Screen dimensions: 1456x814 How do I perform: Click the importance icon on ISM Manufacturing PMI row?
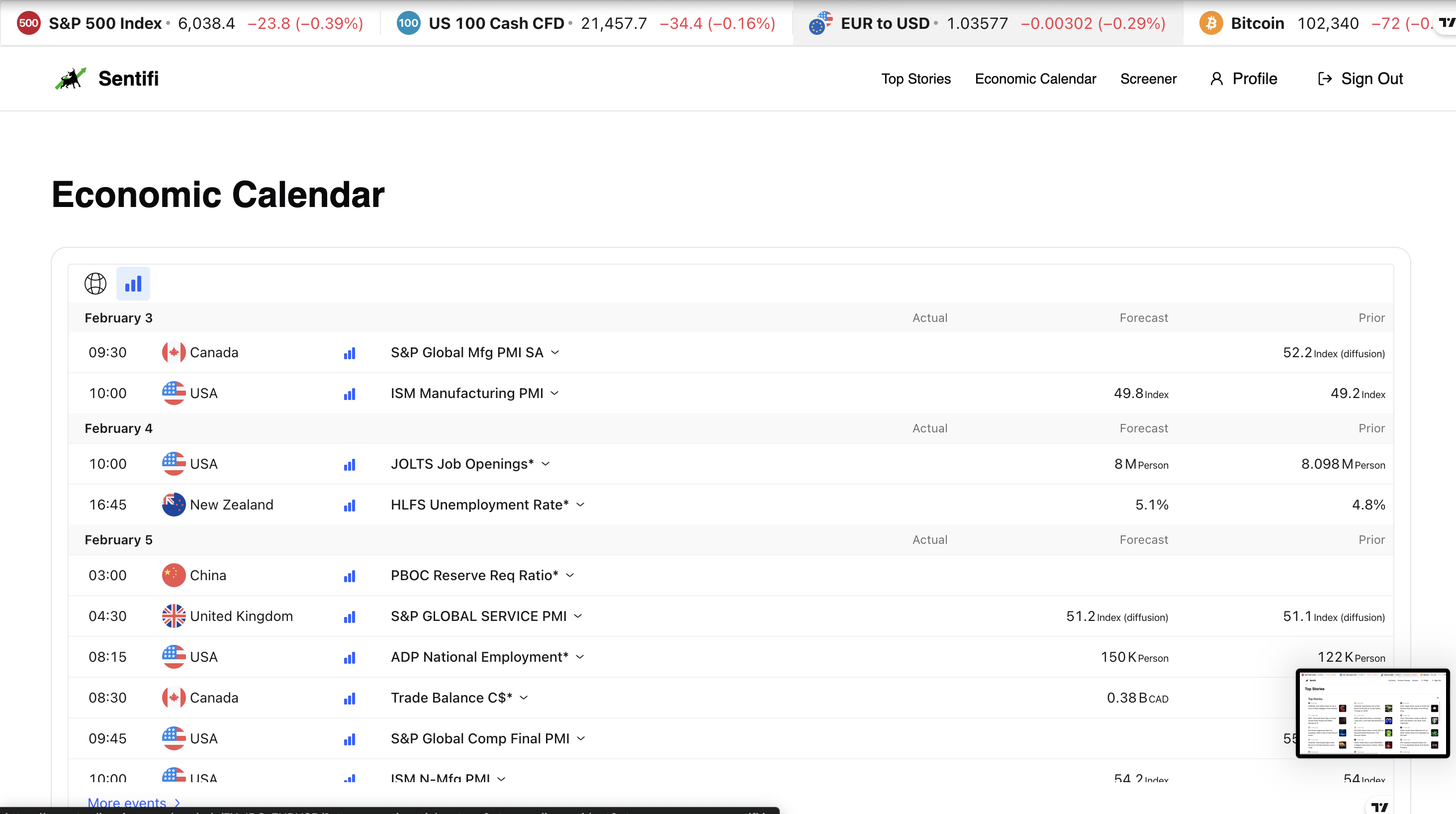point(349,394)
